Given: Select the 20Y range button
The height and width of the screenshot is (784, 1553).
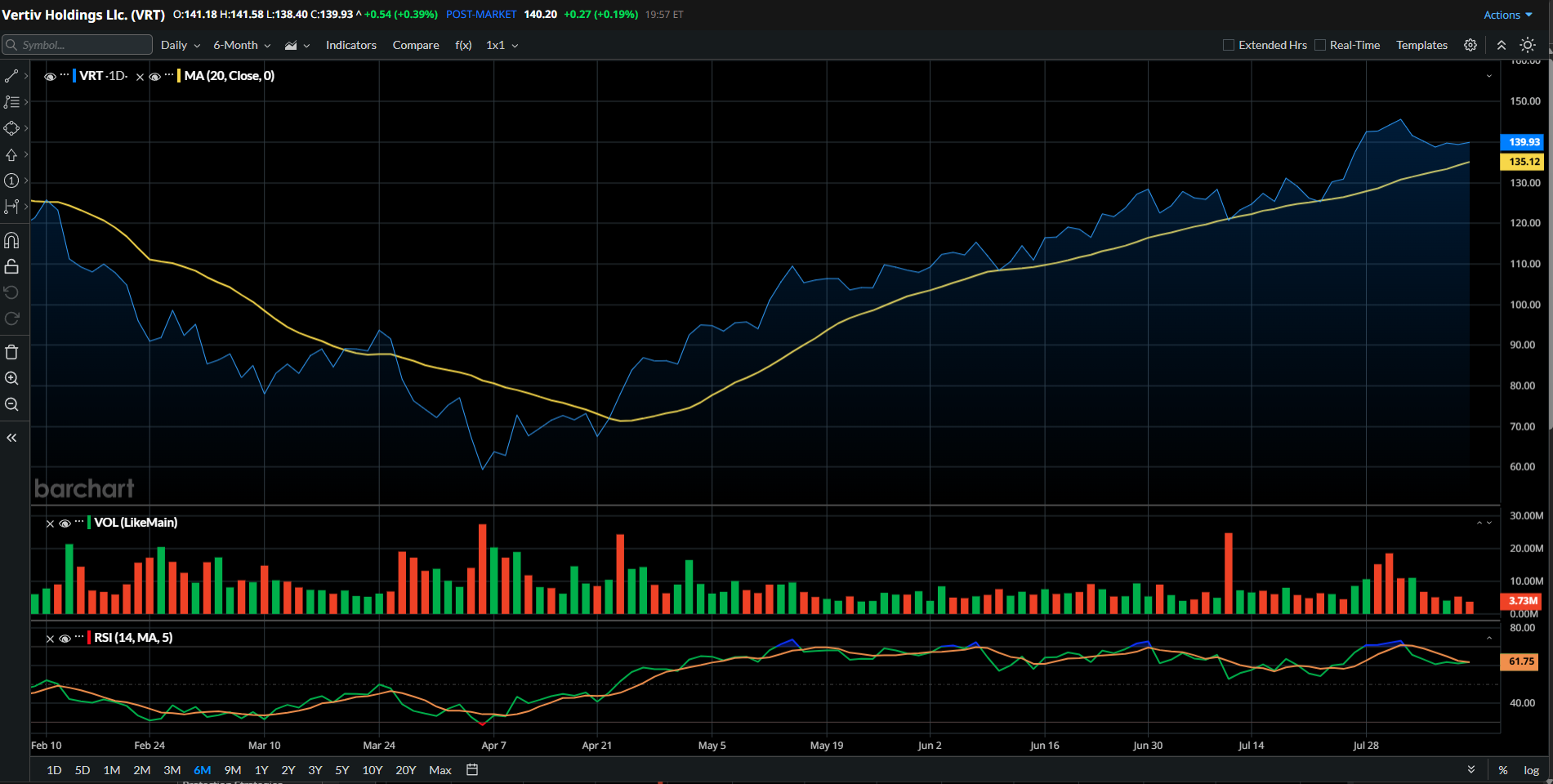Looking at the screenshot, I should point(406,770).
